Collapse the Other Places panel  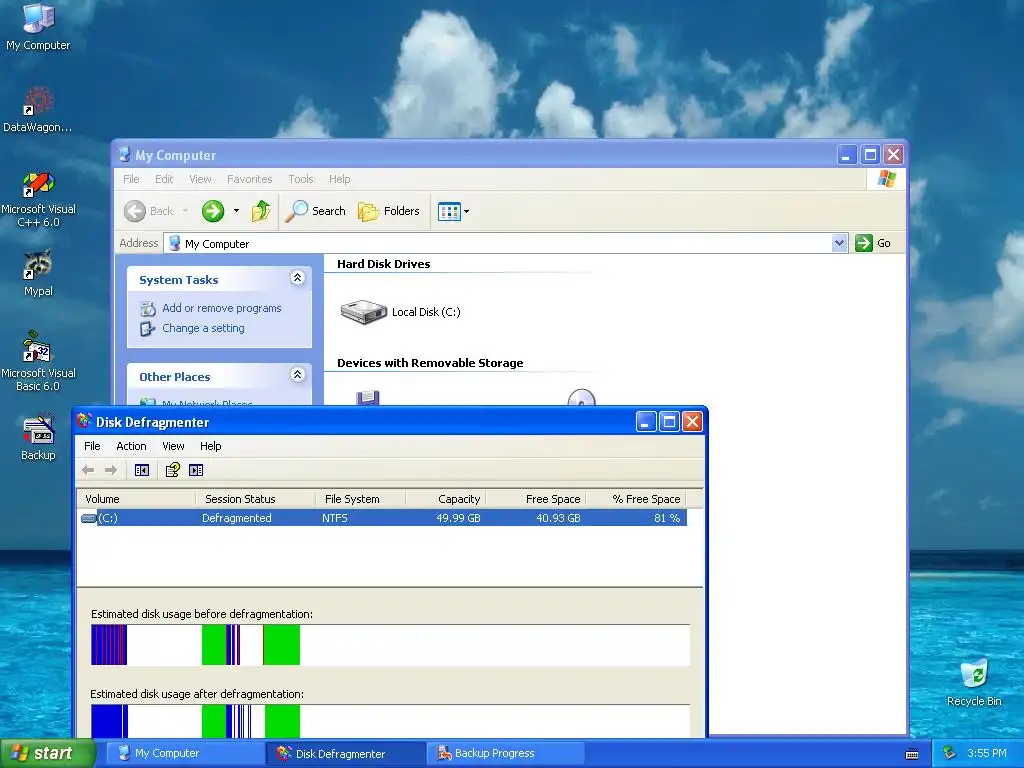pos(297,375)
